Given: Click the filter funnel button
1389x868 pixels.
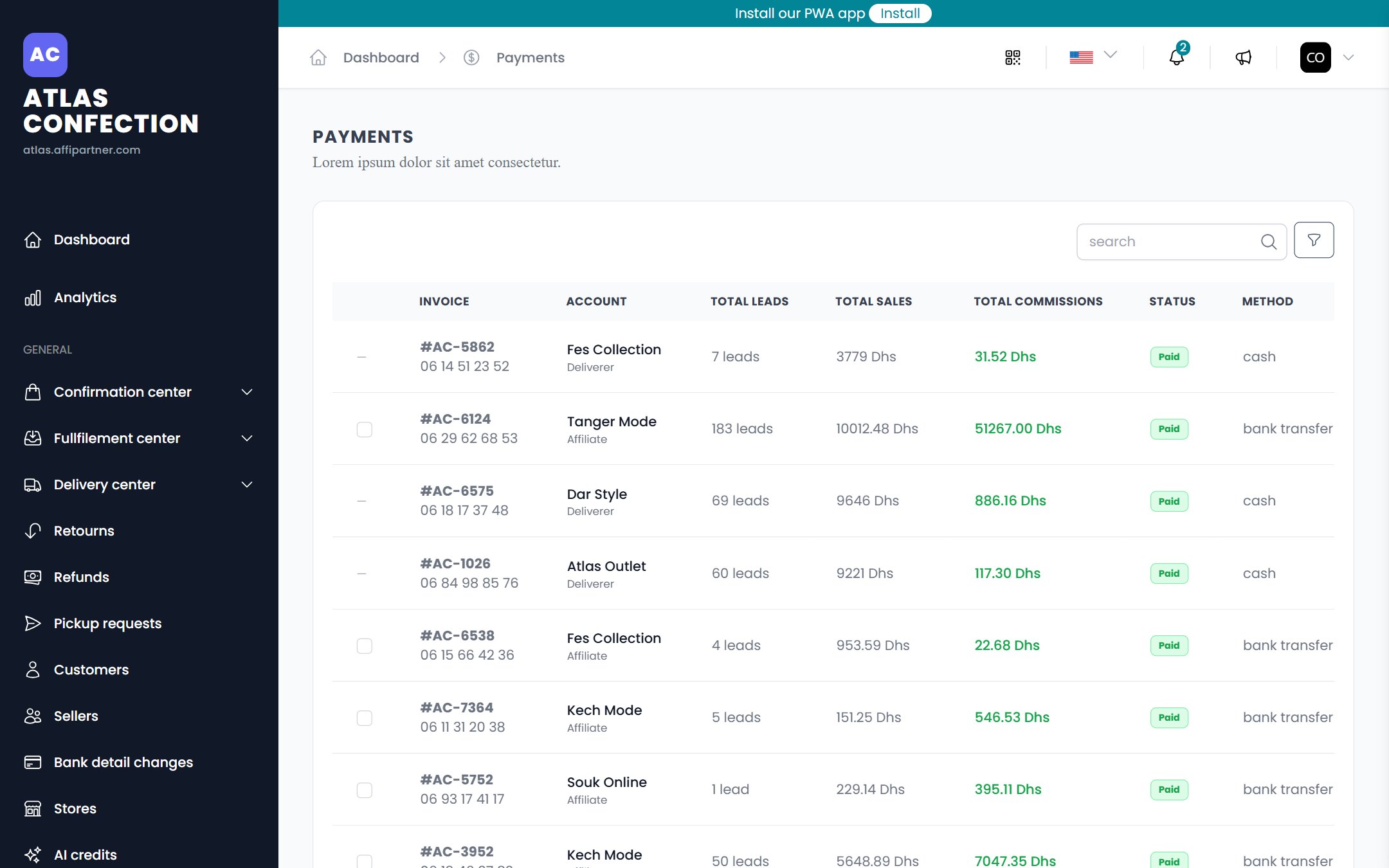Looking at the screenshot, I should pos(1314,240).
